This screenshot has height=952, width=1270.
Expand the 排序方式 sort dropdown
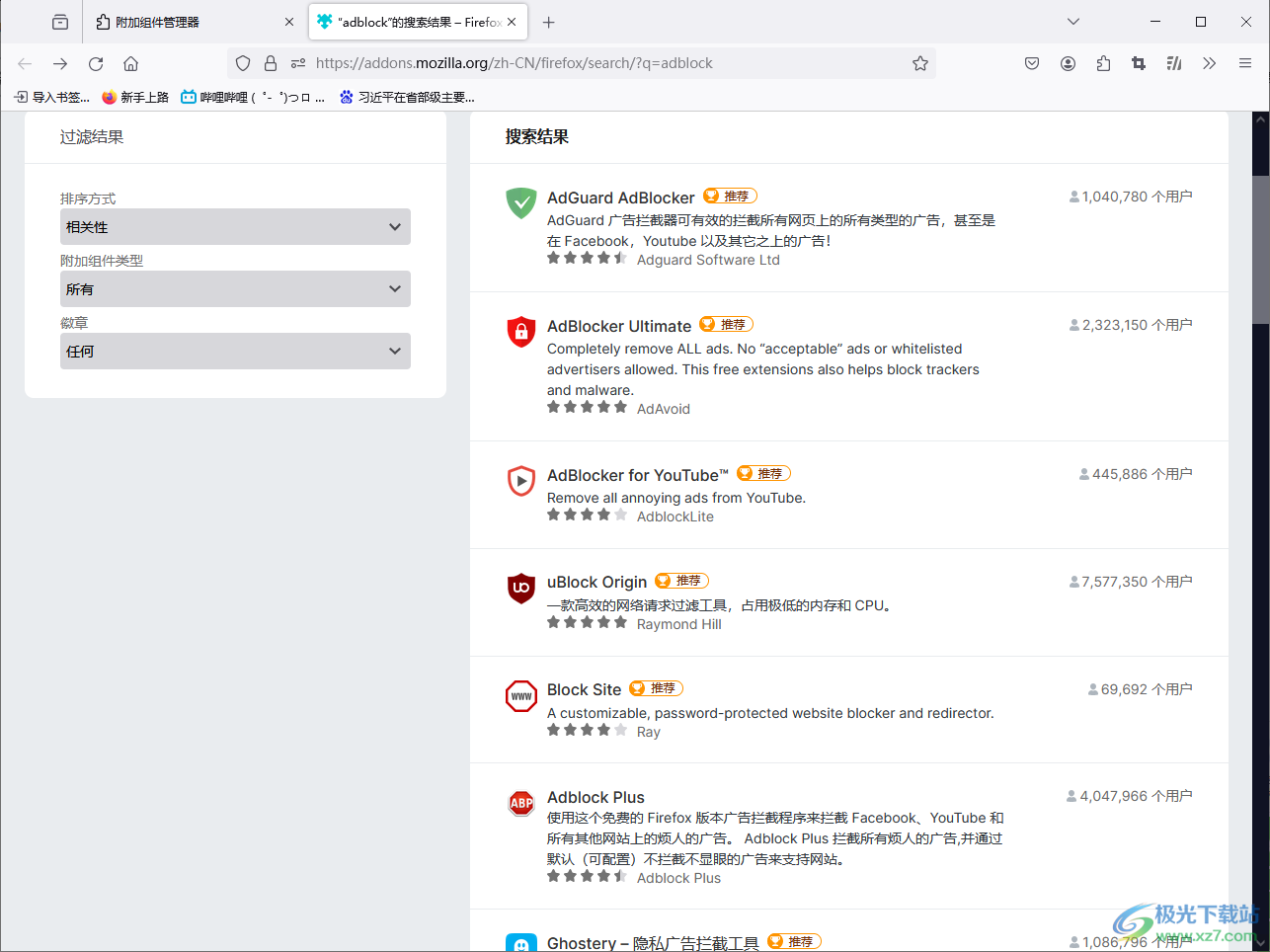point(235,227)
